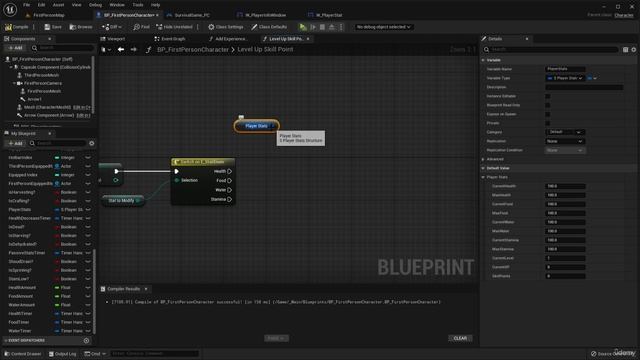Image resolution: width=640 pixels, height=360 pixels.
Task: Click the Details property matrix grid icon
Action: [x=625, y=49]
